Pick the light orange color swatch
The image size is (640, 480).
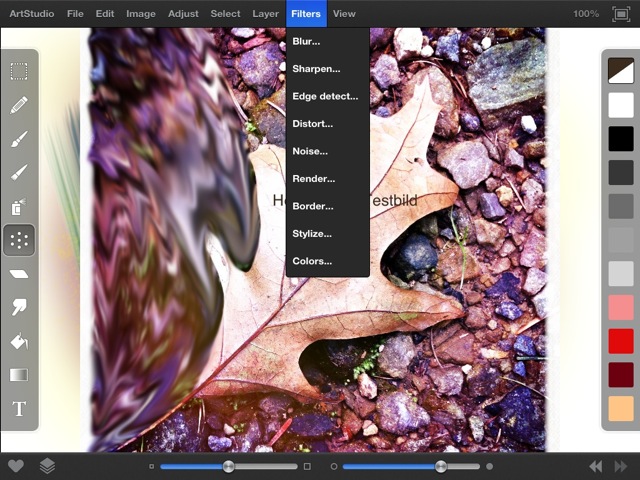click(621, 408)
